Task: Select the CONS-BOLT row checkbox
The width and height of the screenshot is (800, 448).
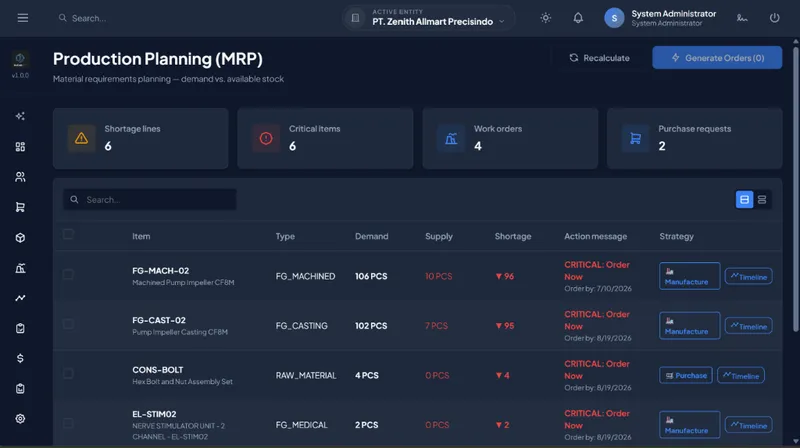Action: point(68,374)
